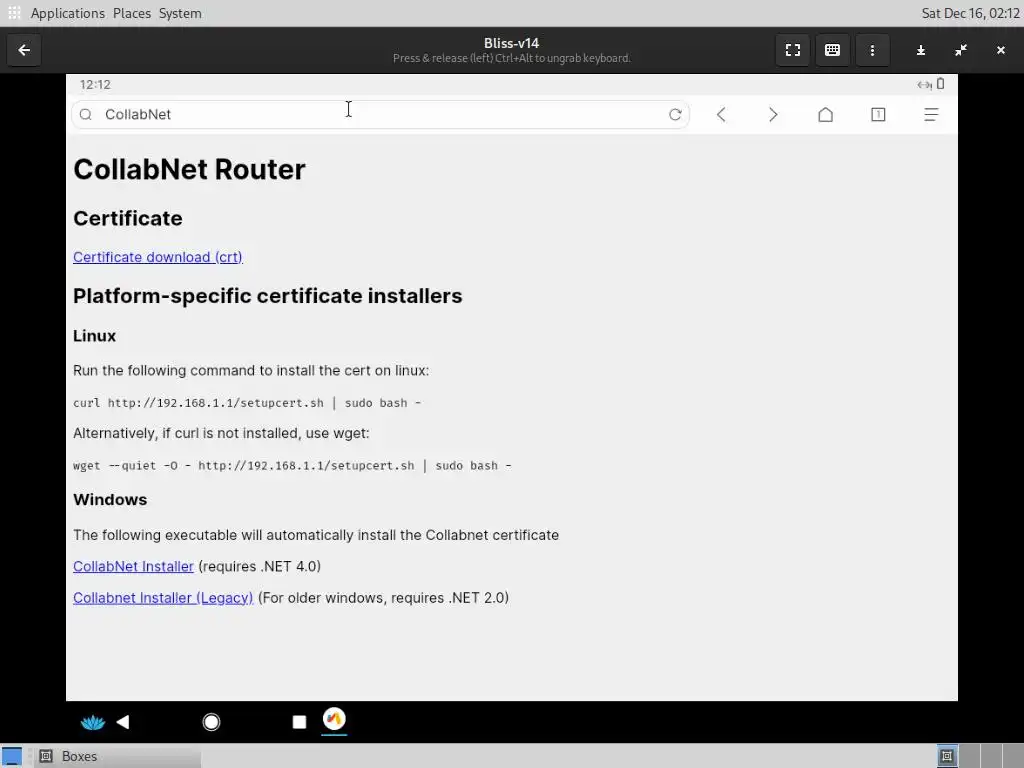Show open tabs counter
This screenshot has height=768, width=1024.
click(878, 115)
